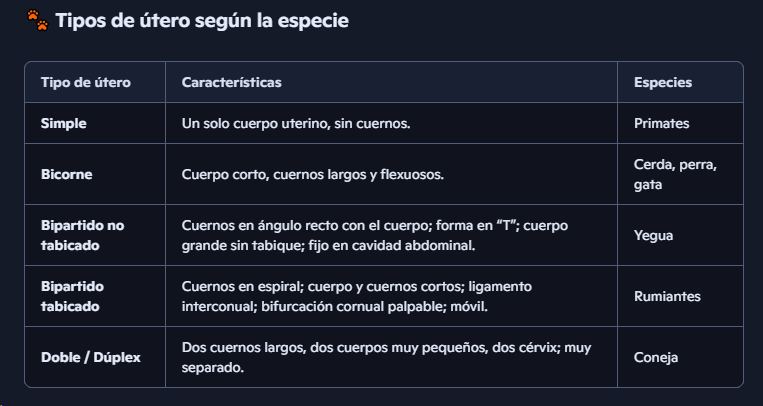The image size is (763, 406).
Task: Click the "Tipo de útero" column header
Action: point(86,82)
